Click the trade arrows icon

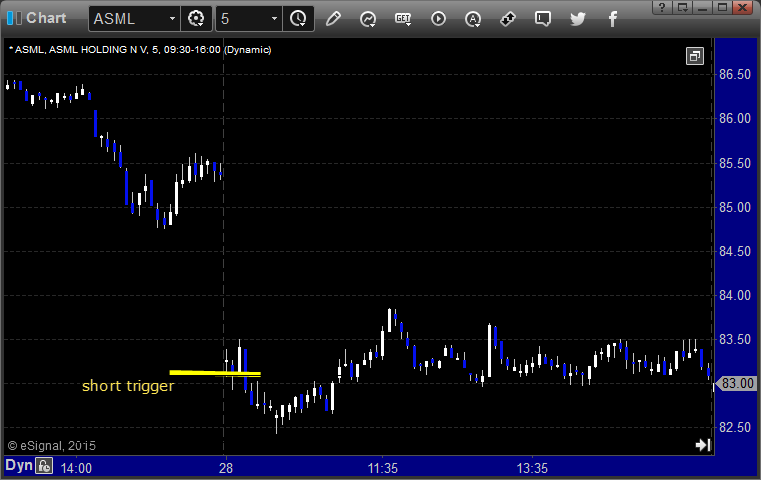[508, 19]
